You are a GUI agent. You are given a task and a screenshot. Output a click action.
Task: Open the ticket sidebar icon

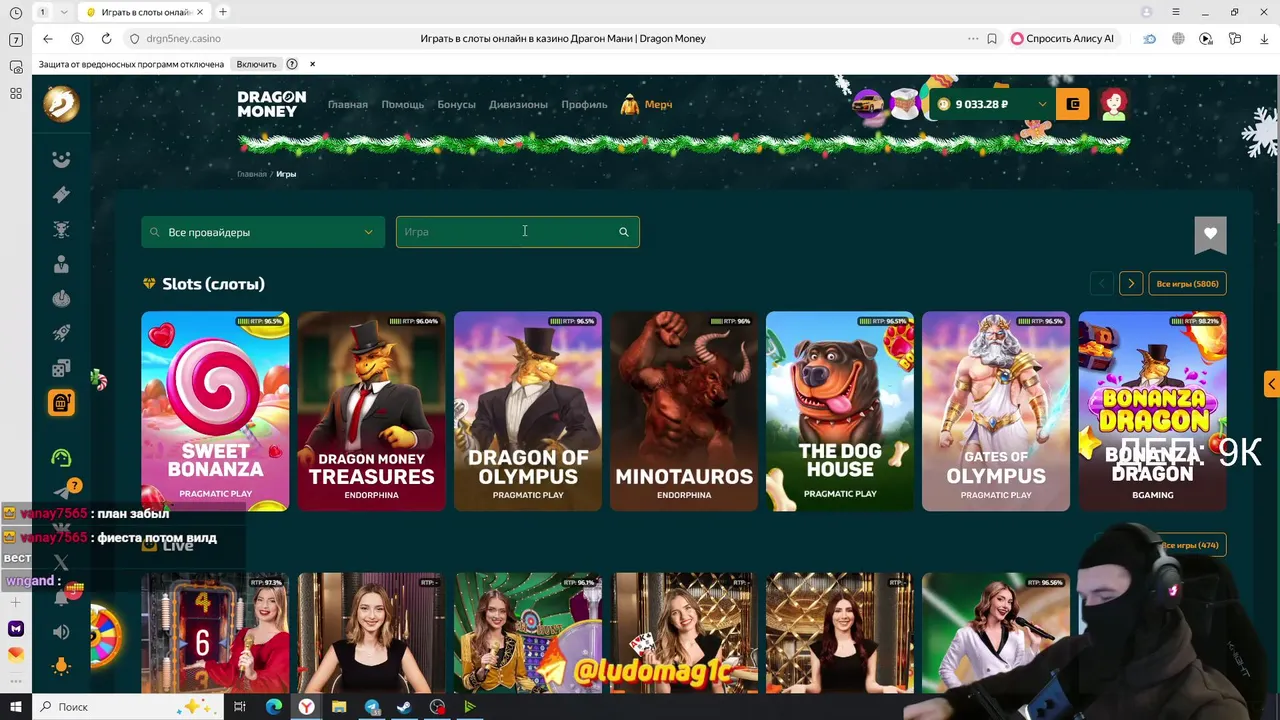[x=61, y=195]
